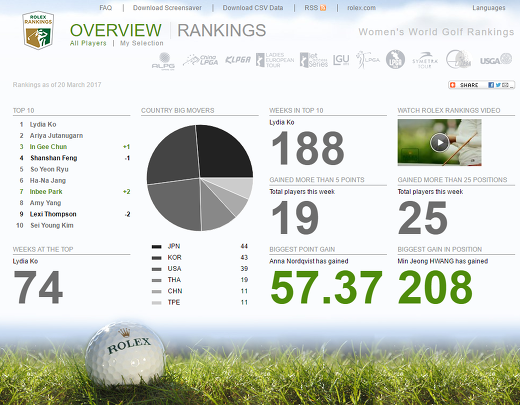
Task: Select Ha-Na Jang in Top 10
Action: tap(48, 181)
